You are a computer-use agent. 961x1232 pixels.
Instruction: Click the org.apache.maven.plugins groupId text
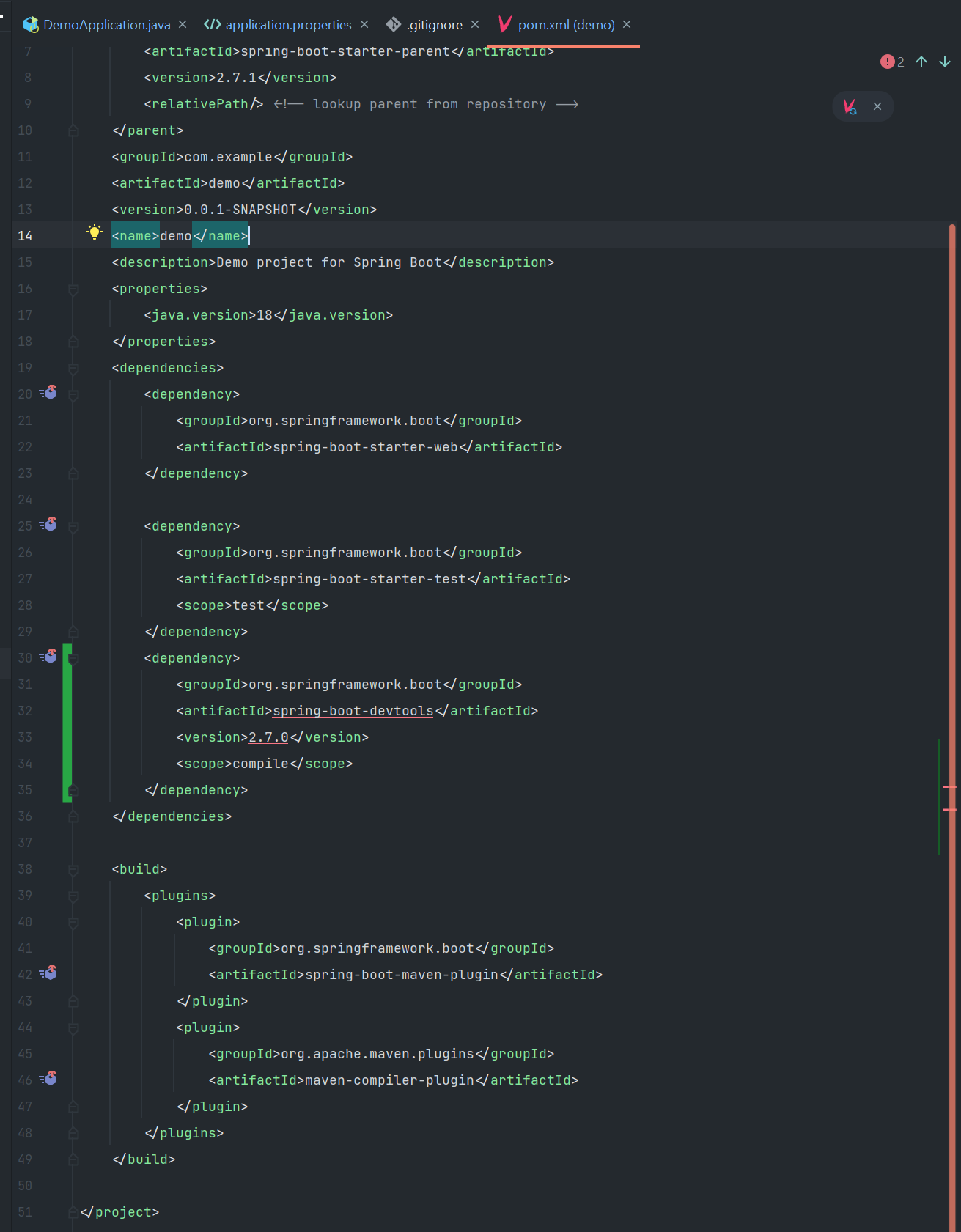pos(378,1054)
